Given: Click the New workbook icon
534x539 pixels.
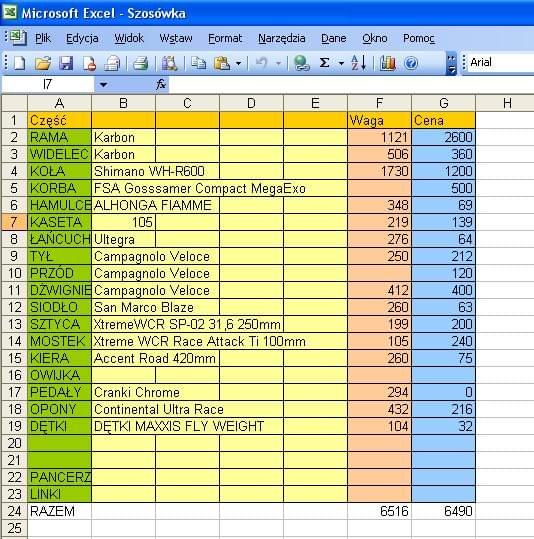Looking at the screenshot, I should (19, 63).
